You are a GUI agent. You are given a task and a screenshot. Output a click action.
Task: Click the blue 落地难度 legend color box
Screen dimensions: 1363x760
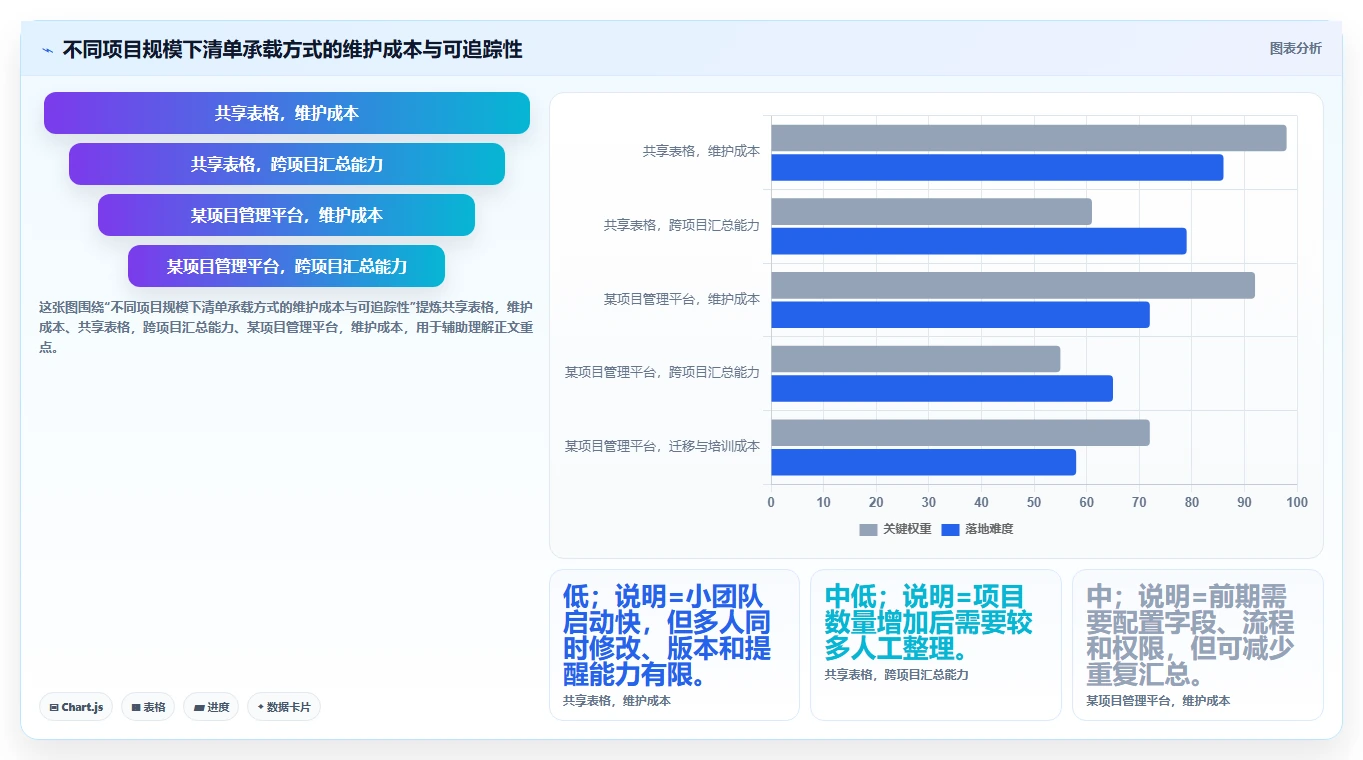click(x=950, y=529)
